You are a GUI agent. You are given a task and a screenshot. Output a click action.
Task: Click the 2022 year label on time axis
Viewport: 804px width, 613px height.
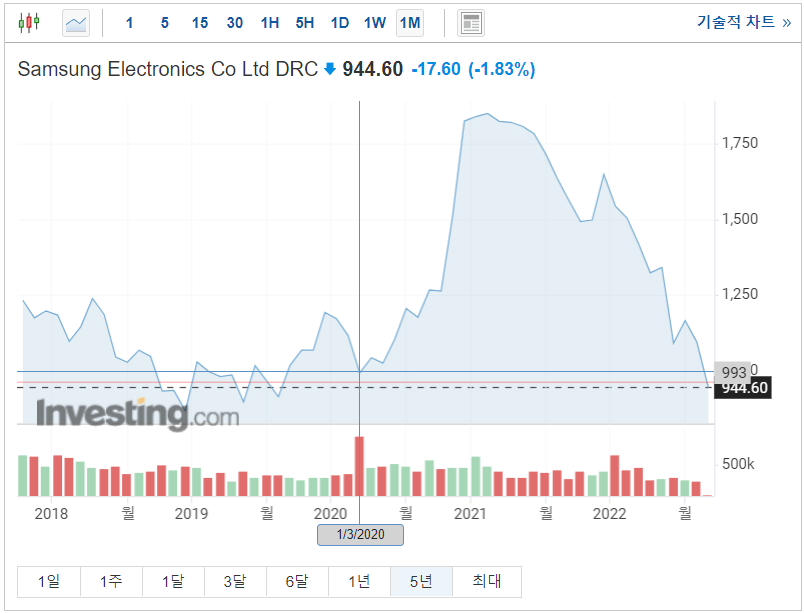click(609, 514)
